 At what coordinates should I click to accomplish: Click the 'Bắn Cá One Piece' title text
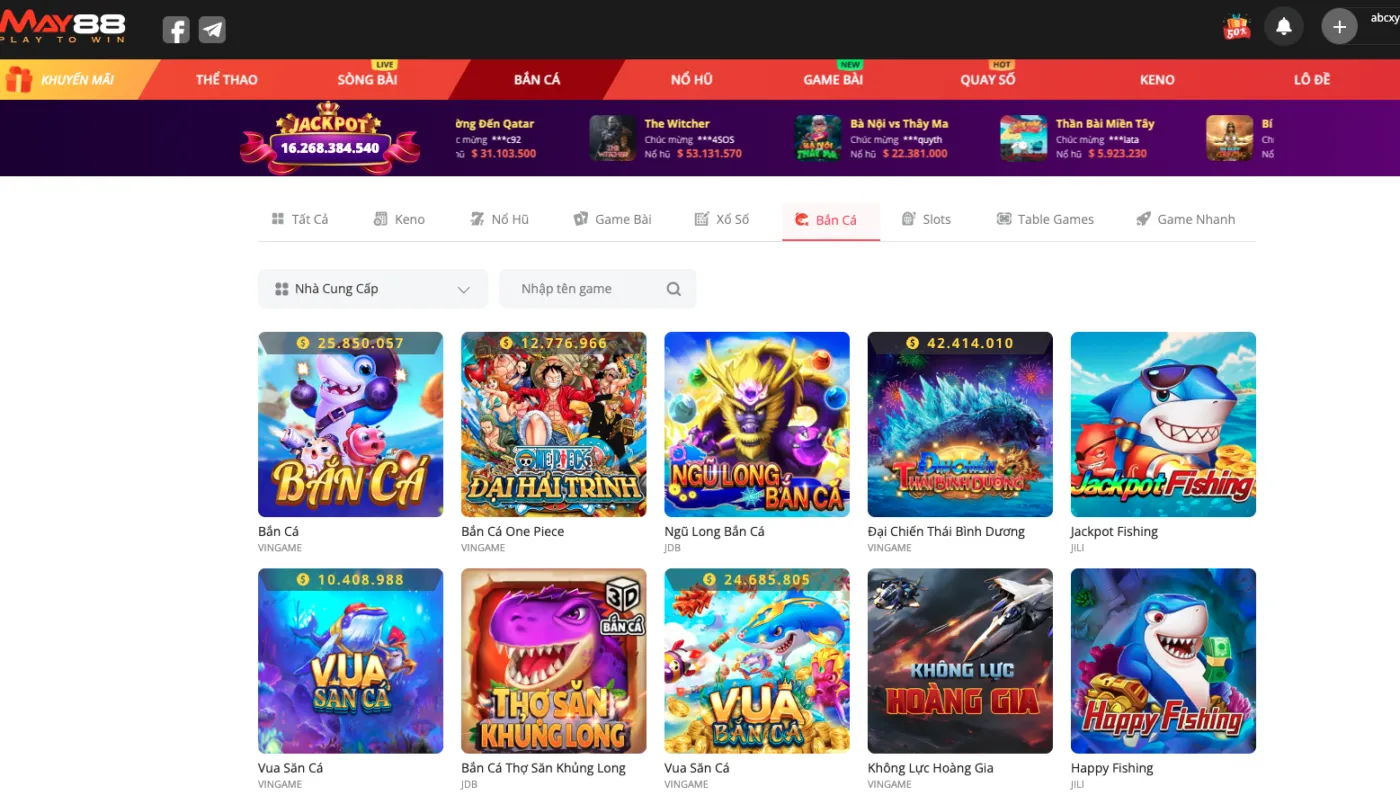[x=512, y=532]
